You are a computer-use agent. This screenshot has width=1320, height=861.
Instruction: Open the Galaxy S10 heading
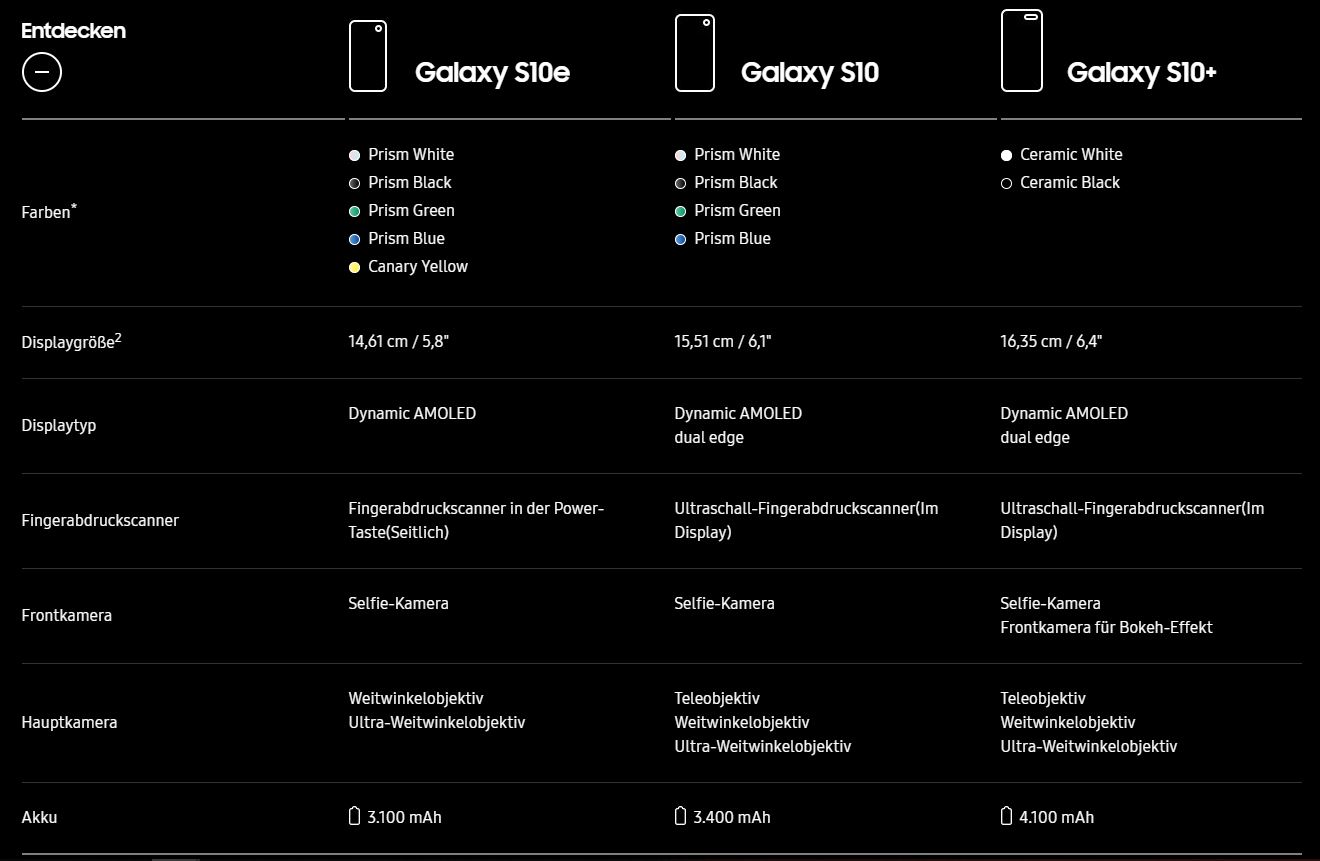(x=809, y=72)
